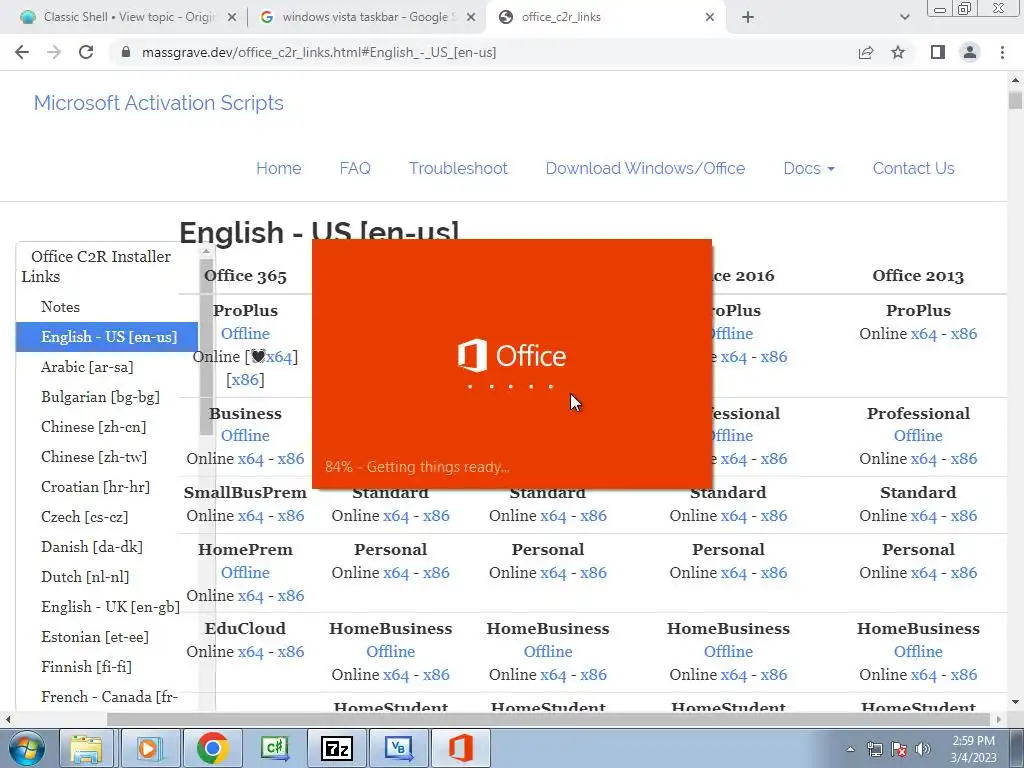
Task: Open the Visual Basic taskbar icon
Action: [399, 748]
